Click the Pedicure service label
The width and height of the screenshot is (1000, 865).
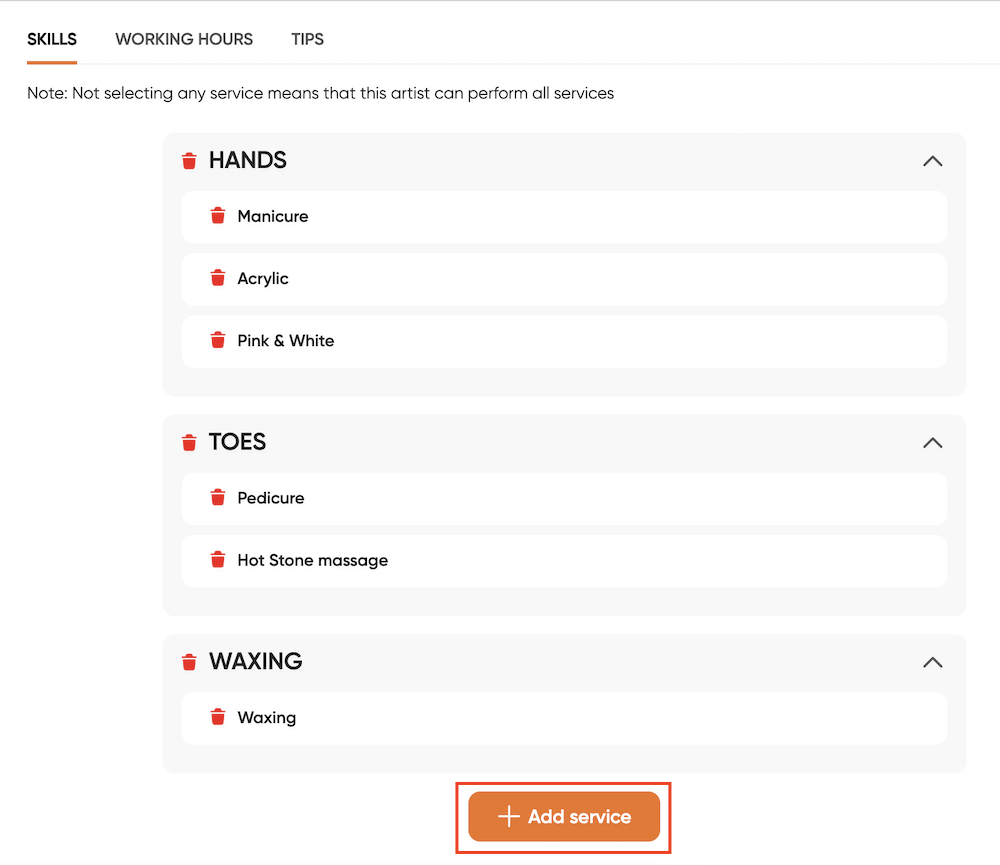[x=271, y=498]
